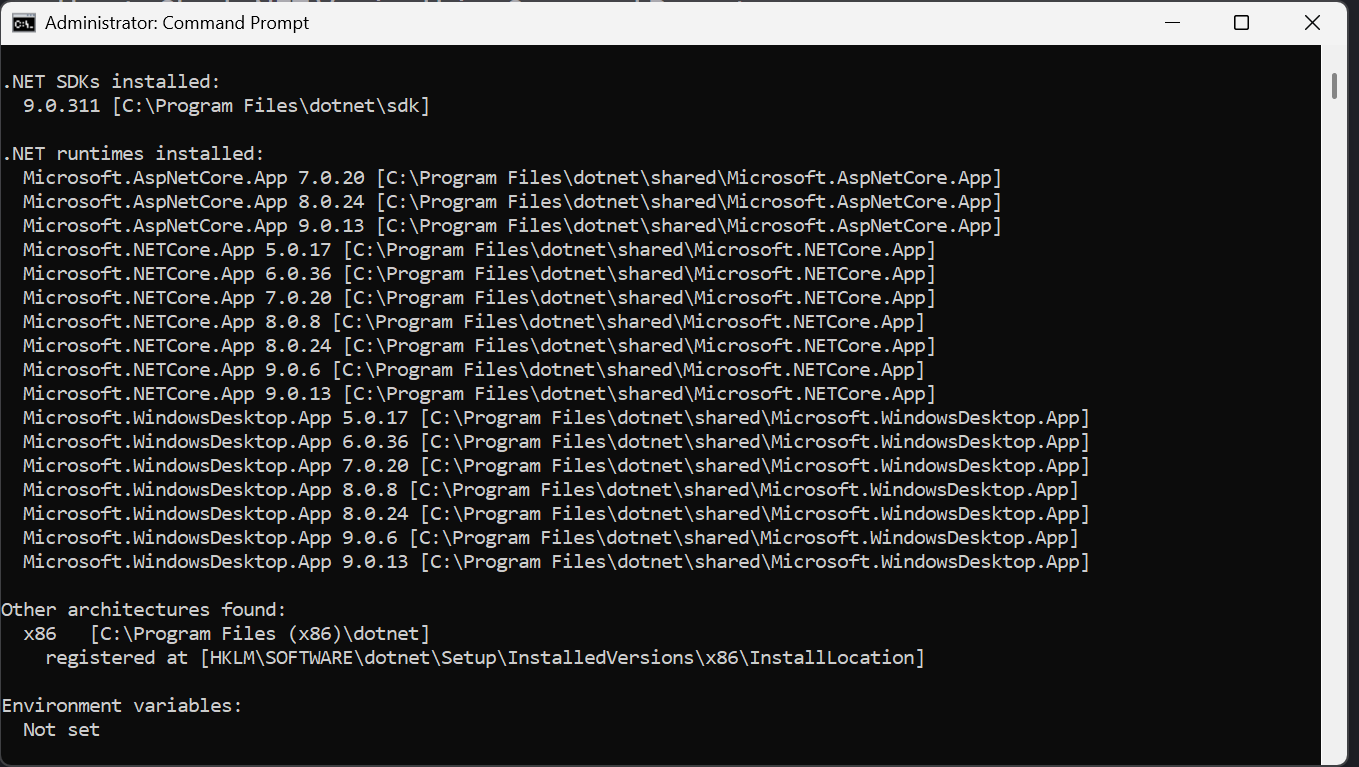Click the HKLM registry InstallLocation path text
The image size is (1359, 767).
(562, 658)
